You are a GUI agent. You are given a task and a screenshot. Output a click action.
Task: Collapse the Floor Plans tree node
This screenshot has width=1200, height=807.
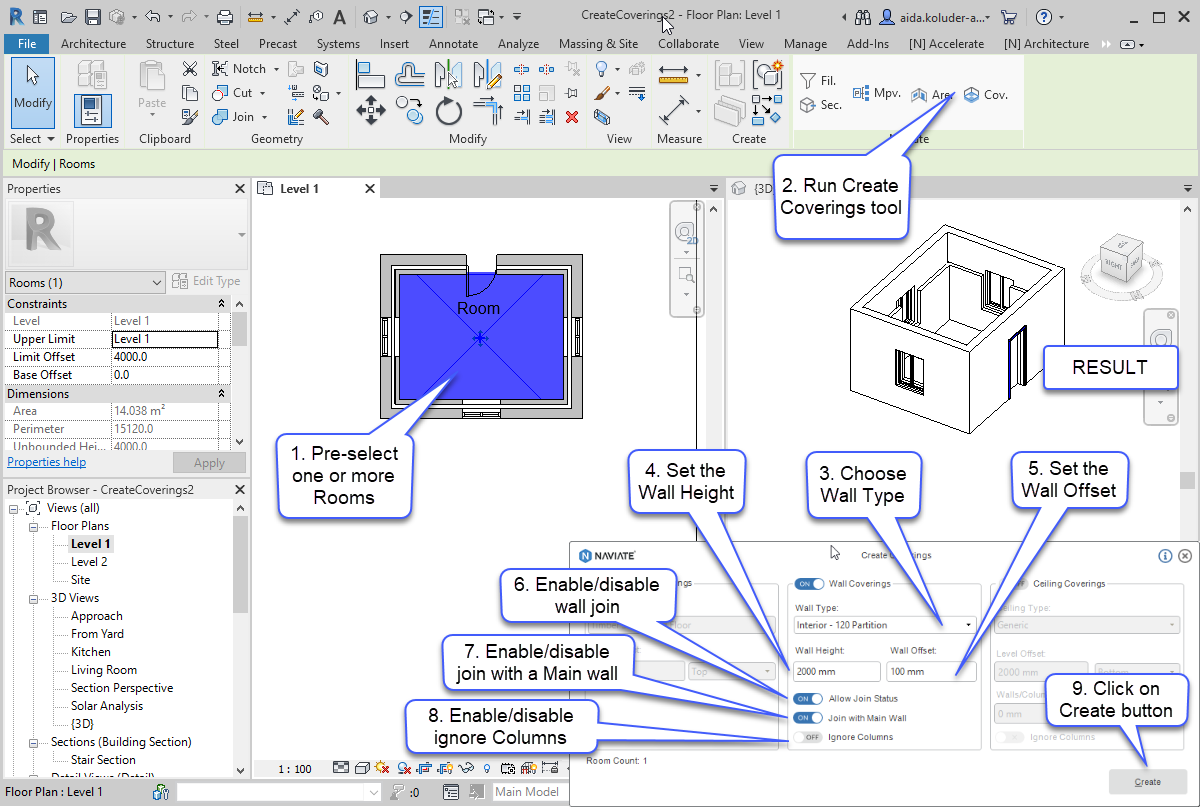tap(33, 526)
